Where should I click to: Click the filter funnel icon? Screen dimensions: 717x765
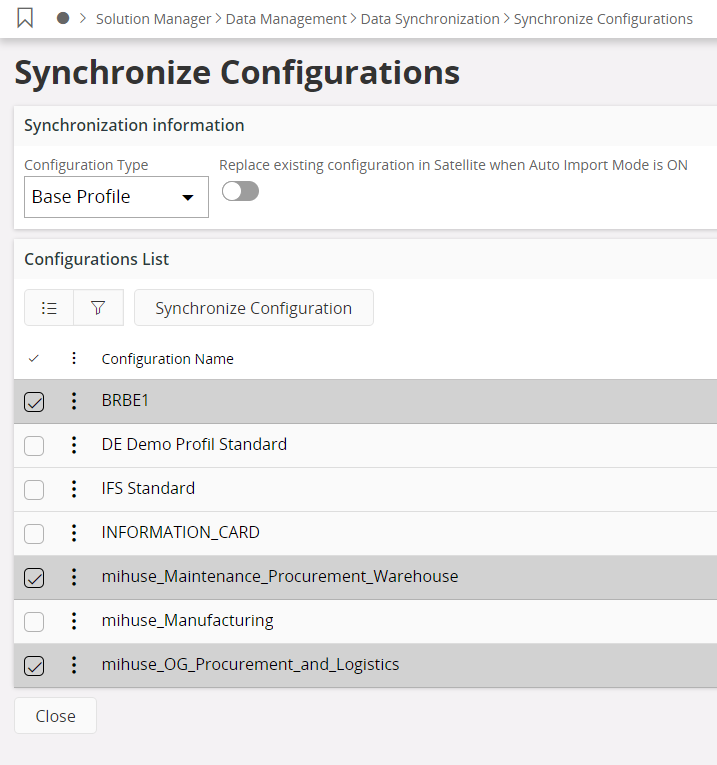tap(98, 308)
